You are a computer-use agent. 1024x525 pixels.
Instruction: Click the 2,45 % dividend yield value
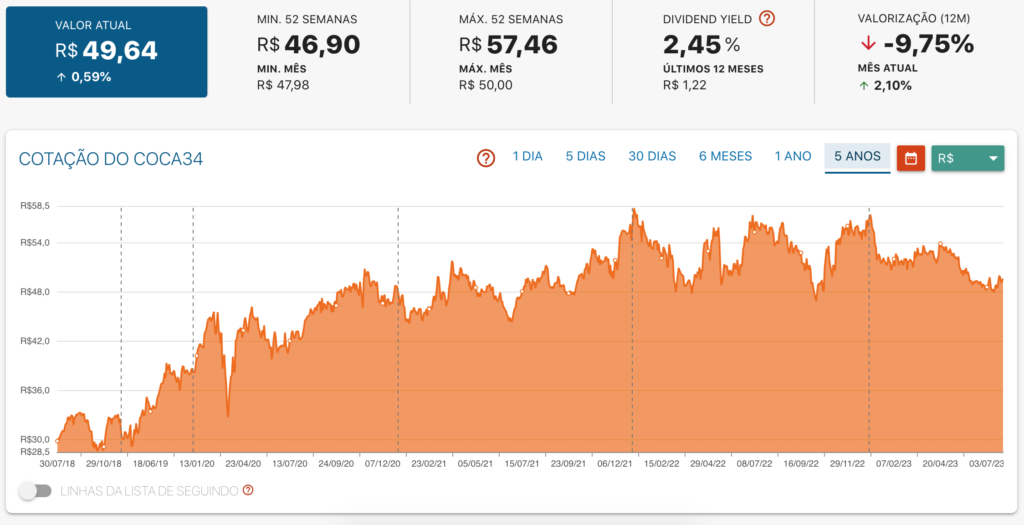pyautogui.click(x=701, y=45)
